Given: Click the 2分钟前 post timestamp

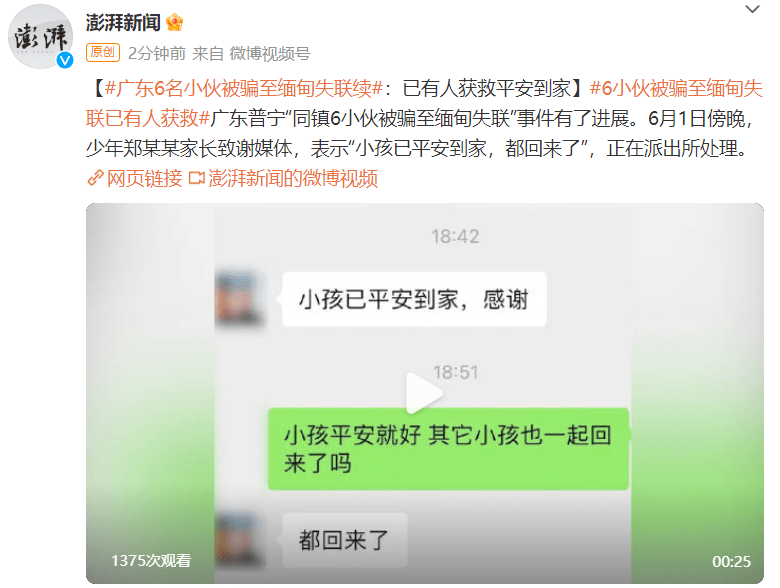Looking at the screenshot, I should [157, 53].
